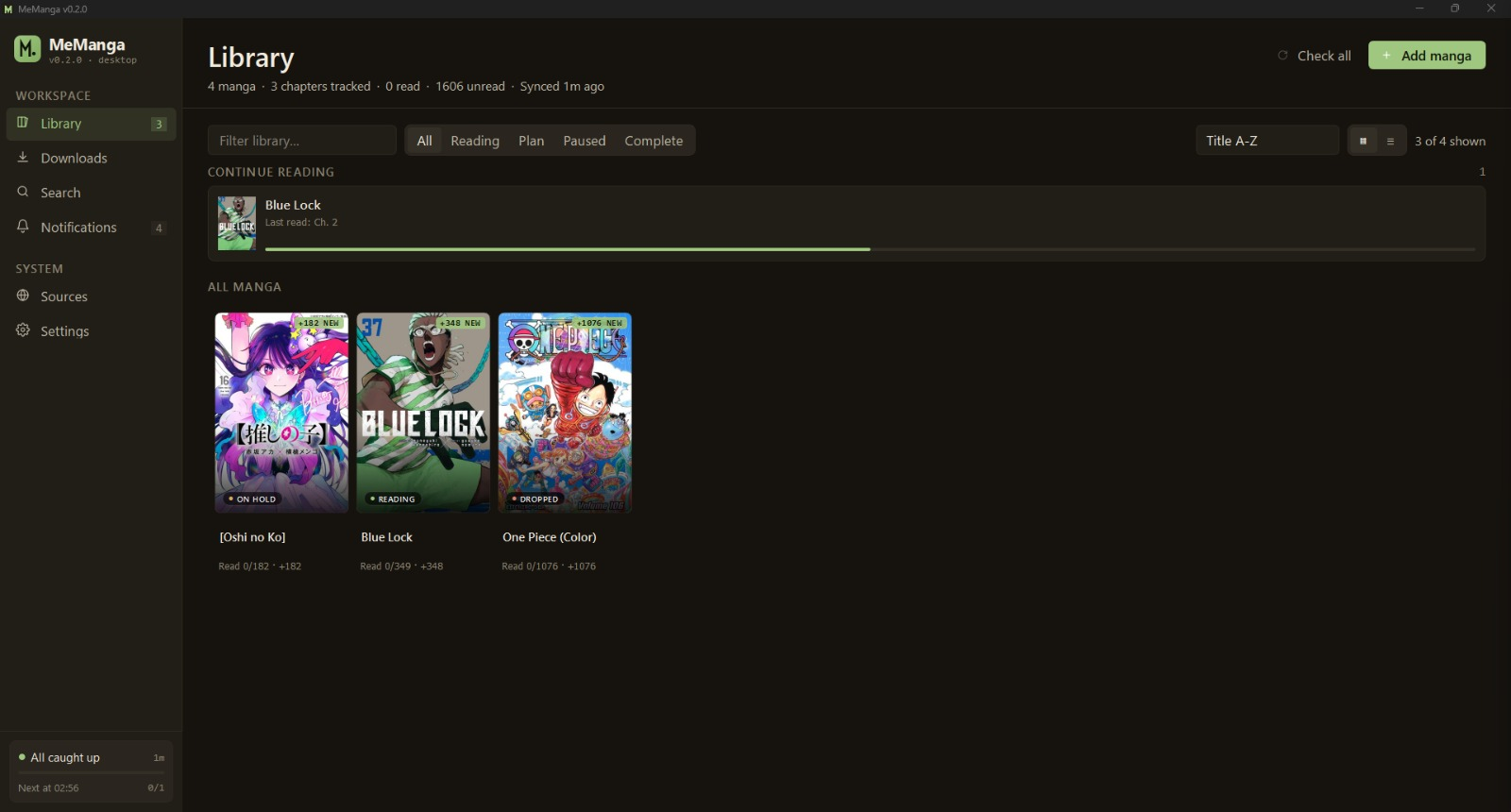The height and width of the screenshot is (812, 1511).
Task: Open the One Piece (Color) cover card
Action: click(565, 413)
